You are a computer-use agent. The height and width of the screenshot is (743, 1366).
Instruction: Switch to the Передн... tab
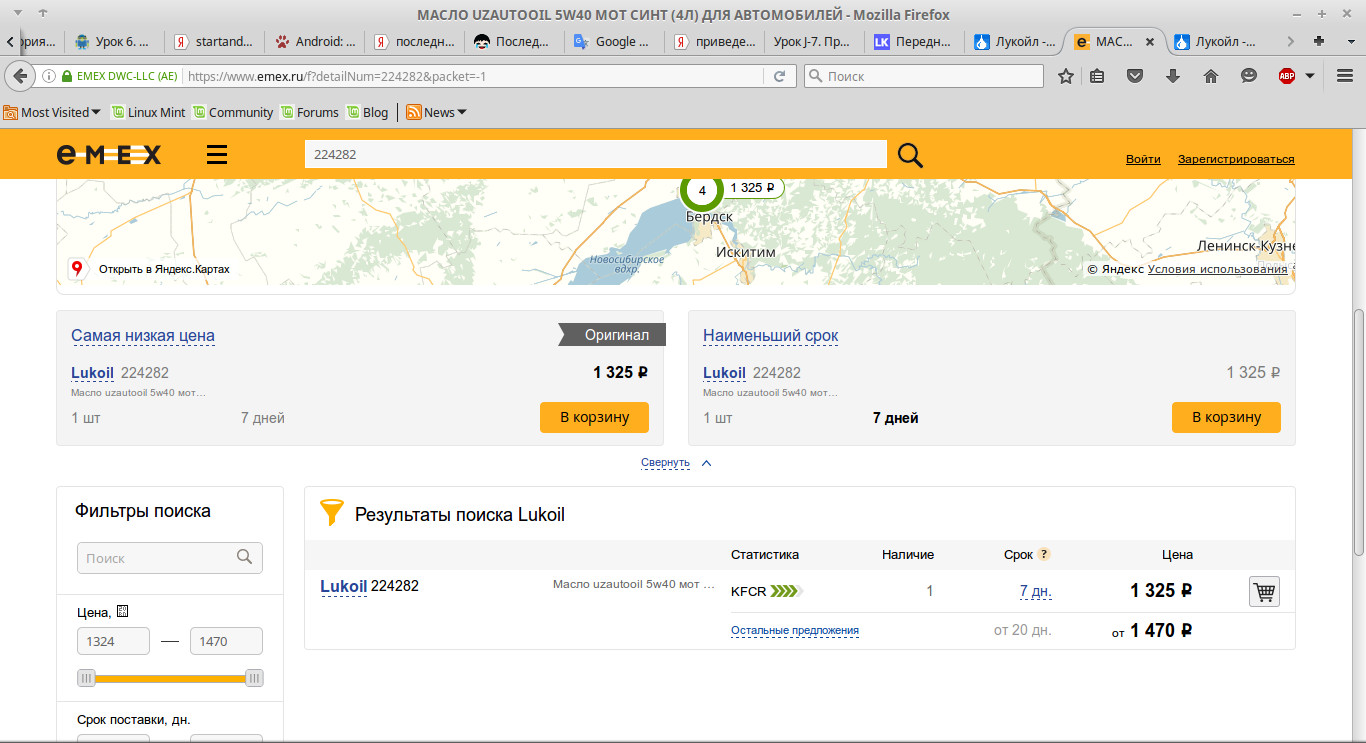915,42
